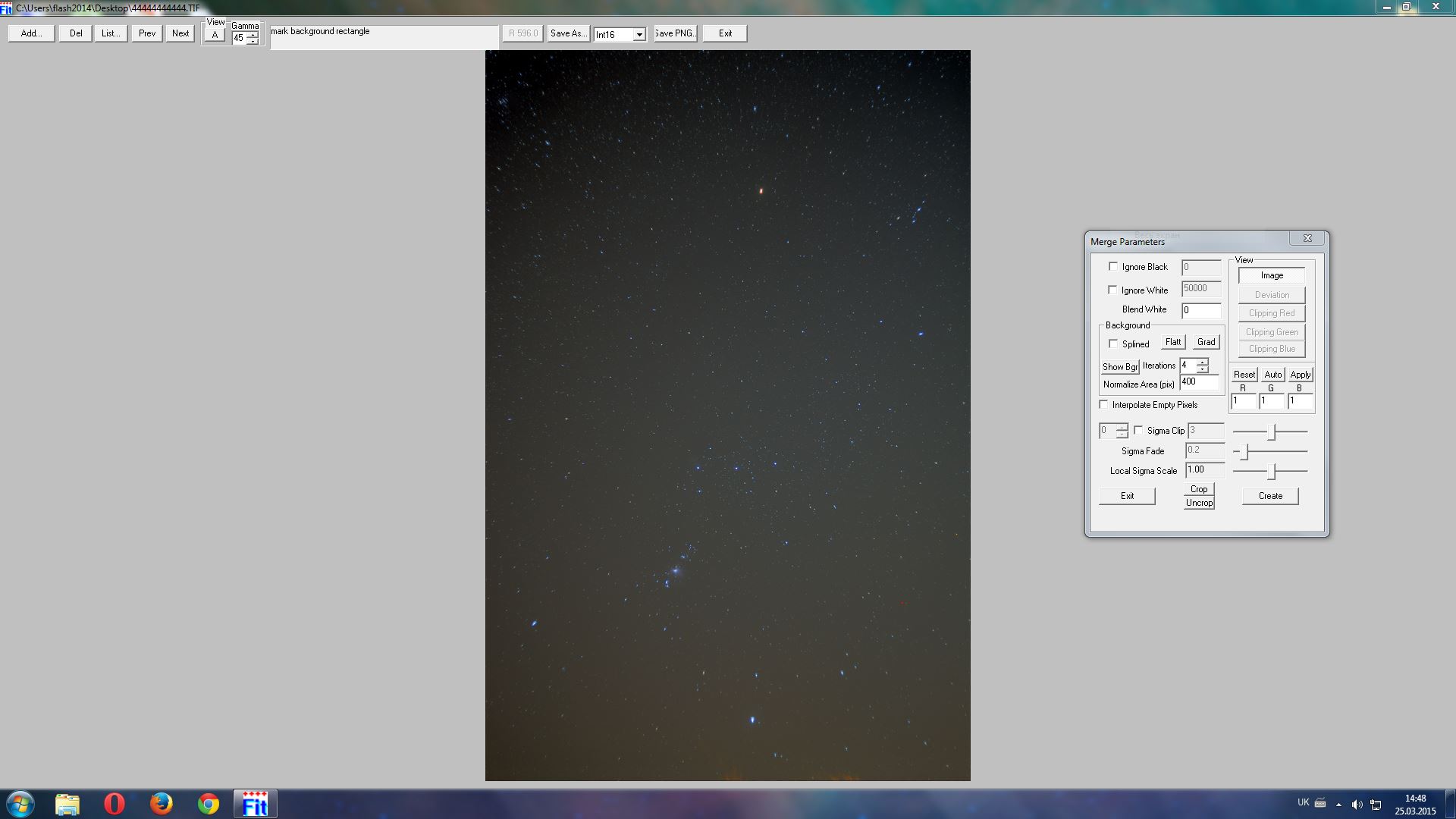The height and width of the screenshot is (819, 1456).
Task: Click the Add... toolbar button
Action: pos(31,33)
